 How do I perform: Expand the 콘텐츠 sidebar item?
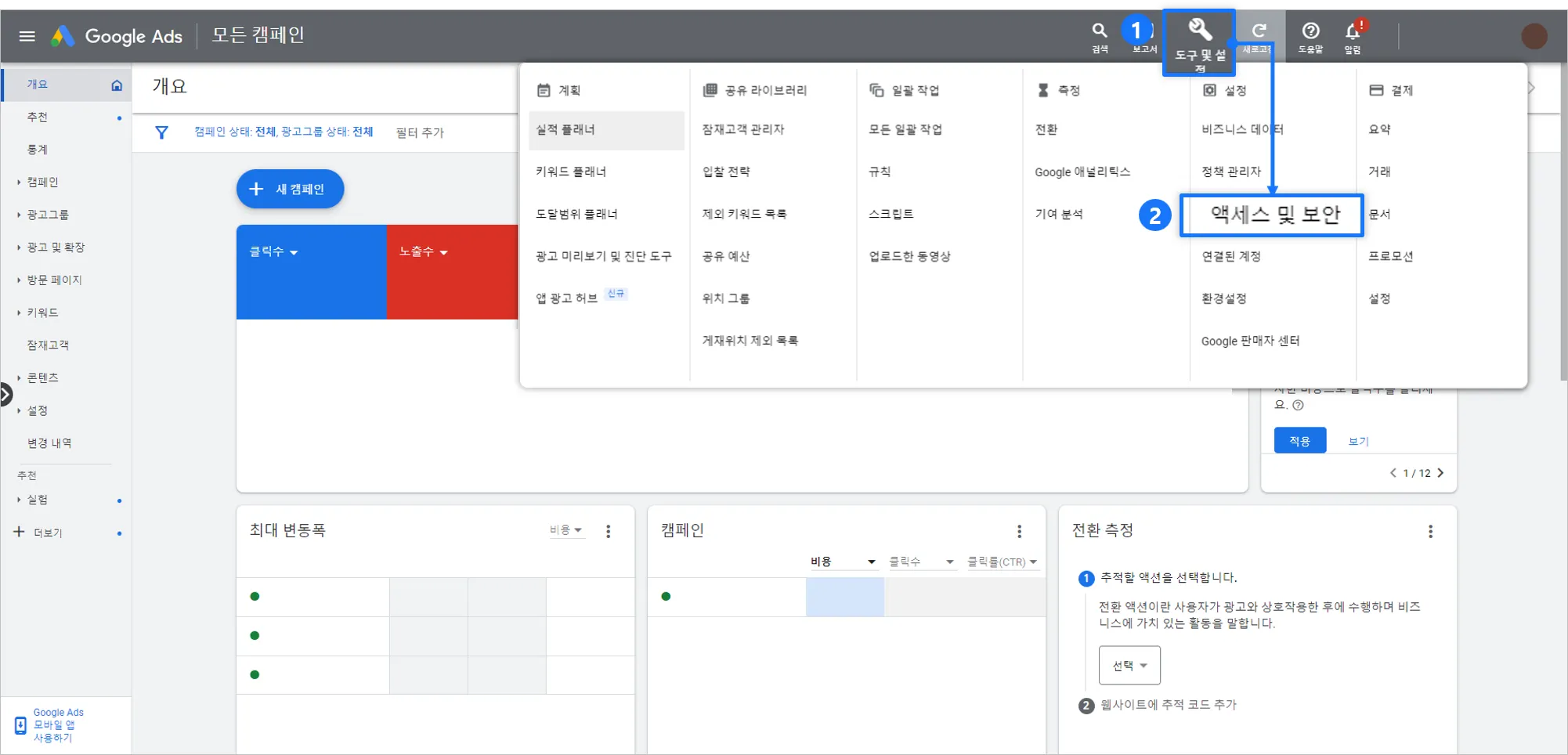[x=19, y=377]
